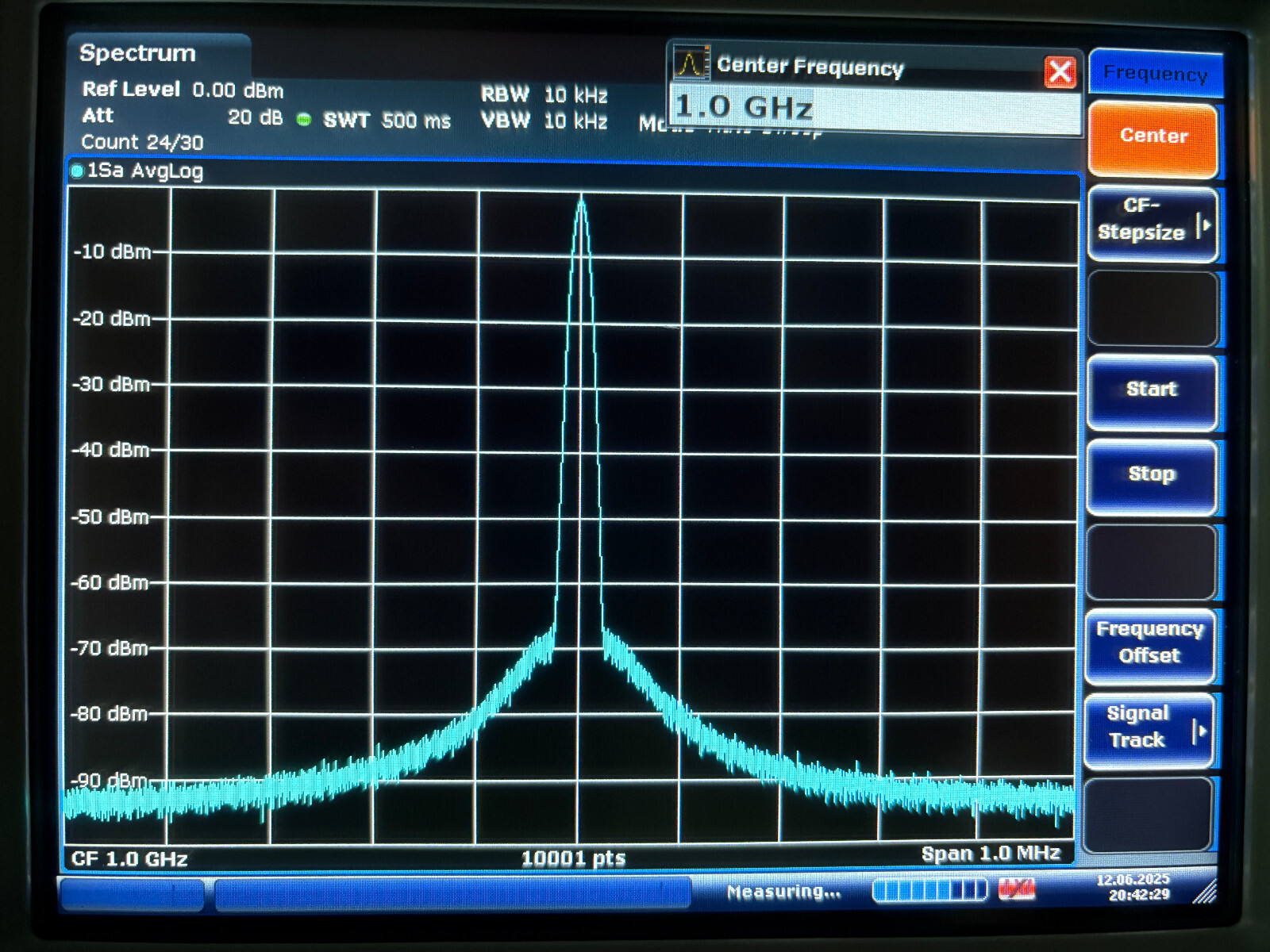Expand the Signal Track submenu arrow
Viewport: 1270px width, 952px height.
coord(1199,731)
